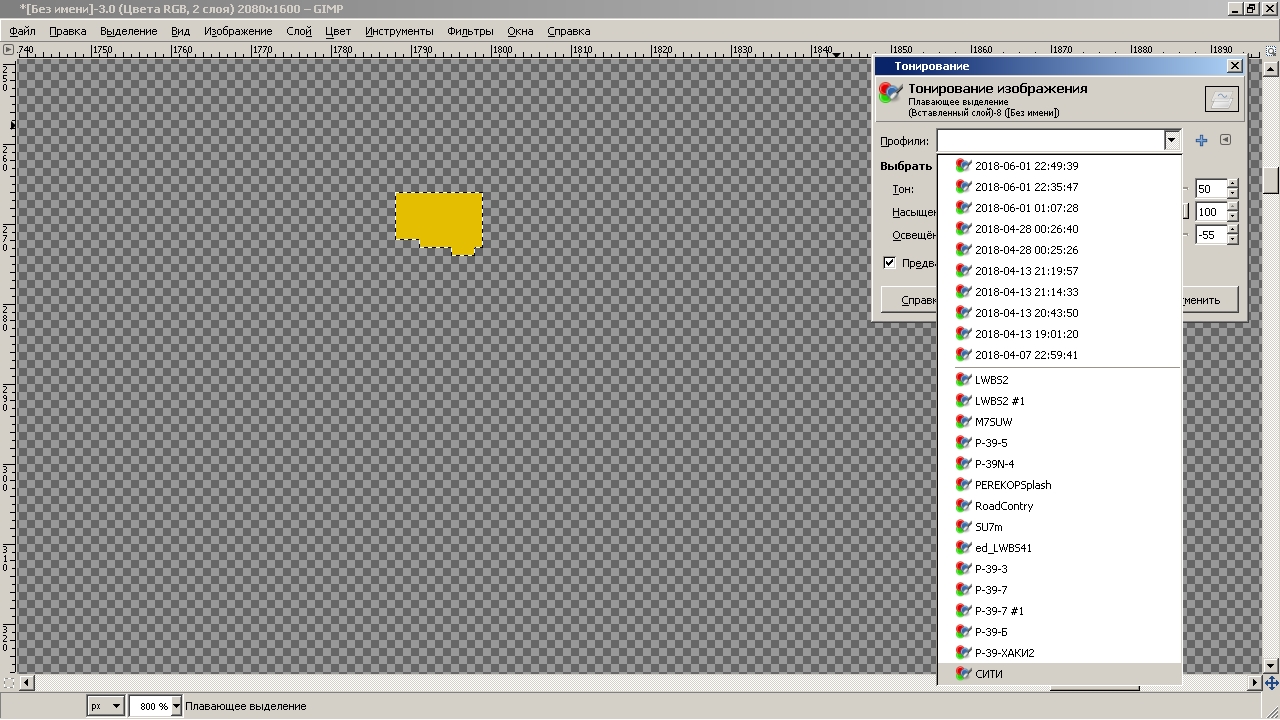This screenshot has width=1280, height=720.
Task: Open the Фильтры menu
Action: [x=470, y=31]
